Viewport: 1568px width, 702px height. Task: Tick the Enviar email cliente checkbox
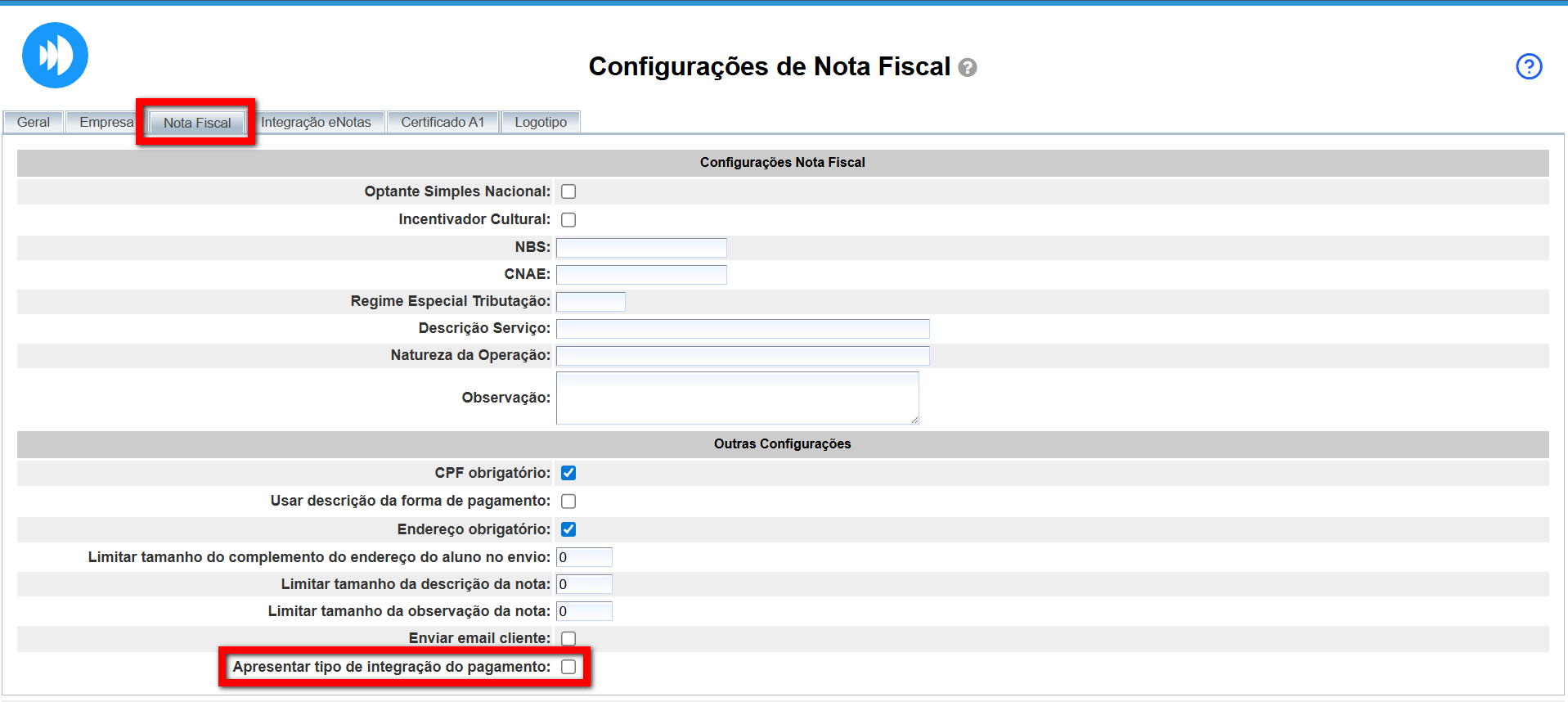[568, 638]
